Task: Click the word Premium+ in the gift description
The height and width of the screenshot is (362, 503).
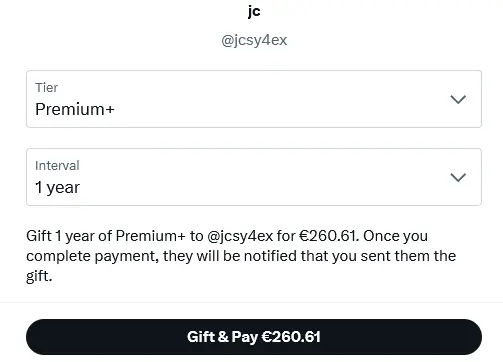Action: tap(150, 236)
